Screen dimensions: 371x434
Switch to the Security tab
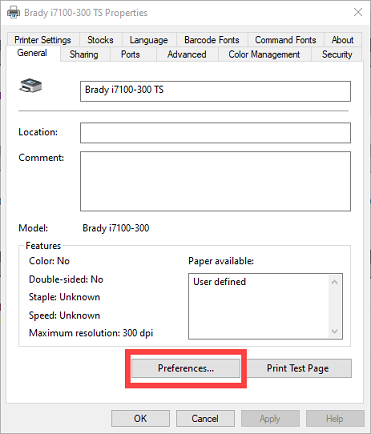coord(337,54)
